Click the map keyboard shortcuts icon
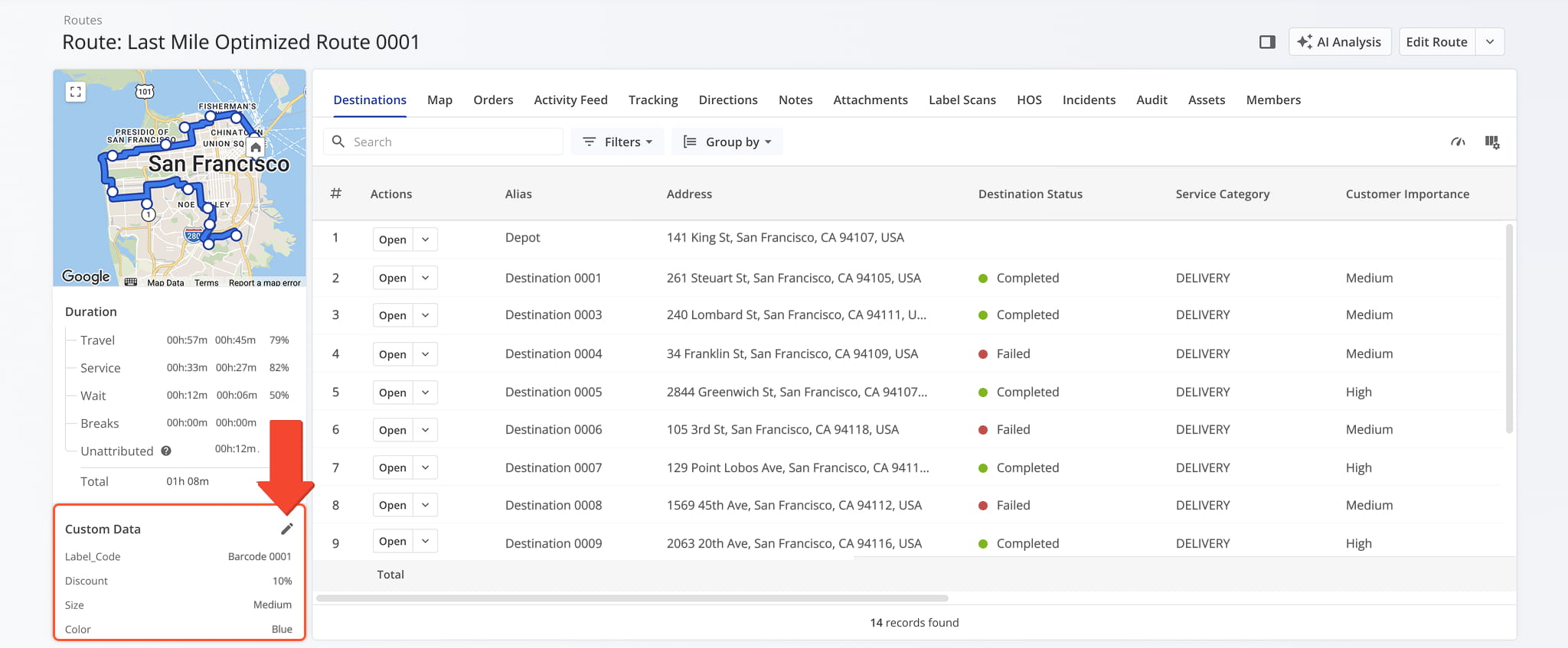Viewport: 1568px width, 648px height. pos(131,282)
